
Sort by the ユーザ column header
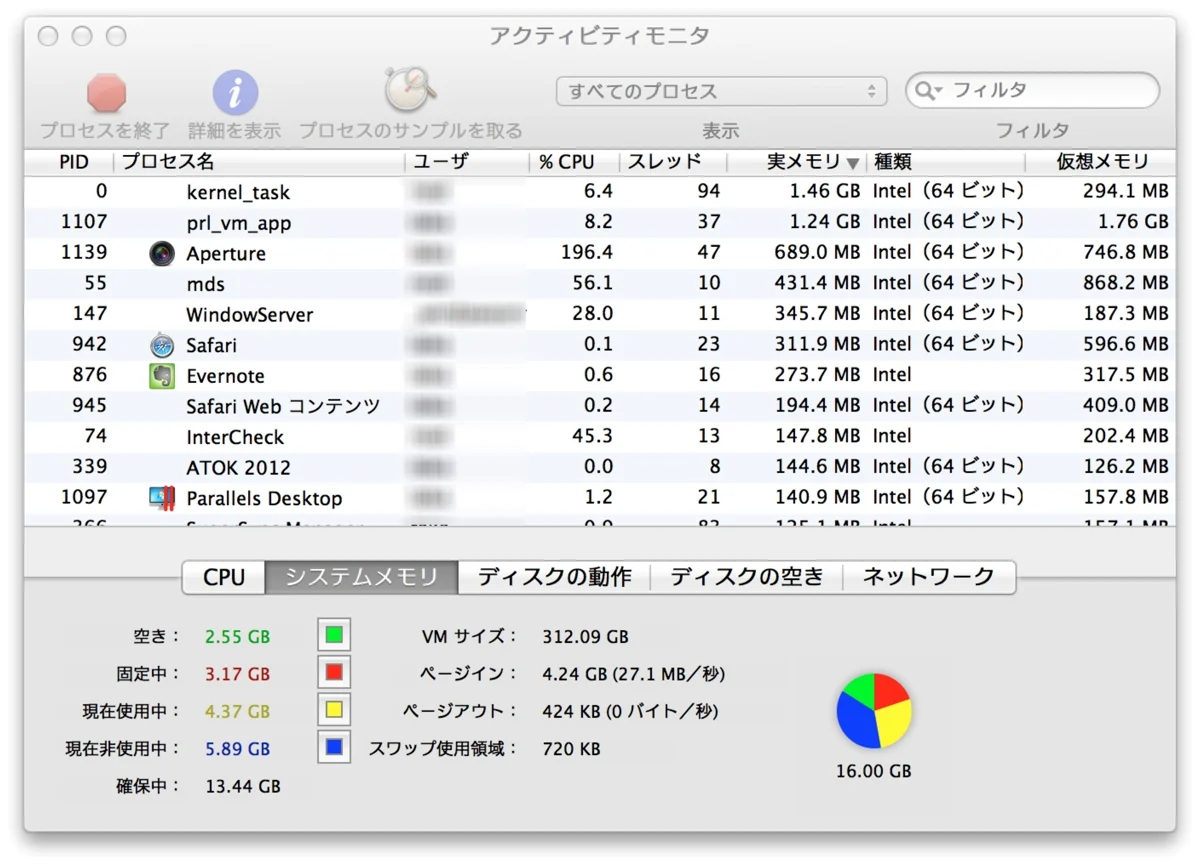[467, 162]
